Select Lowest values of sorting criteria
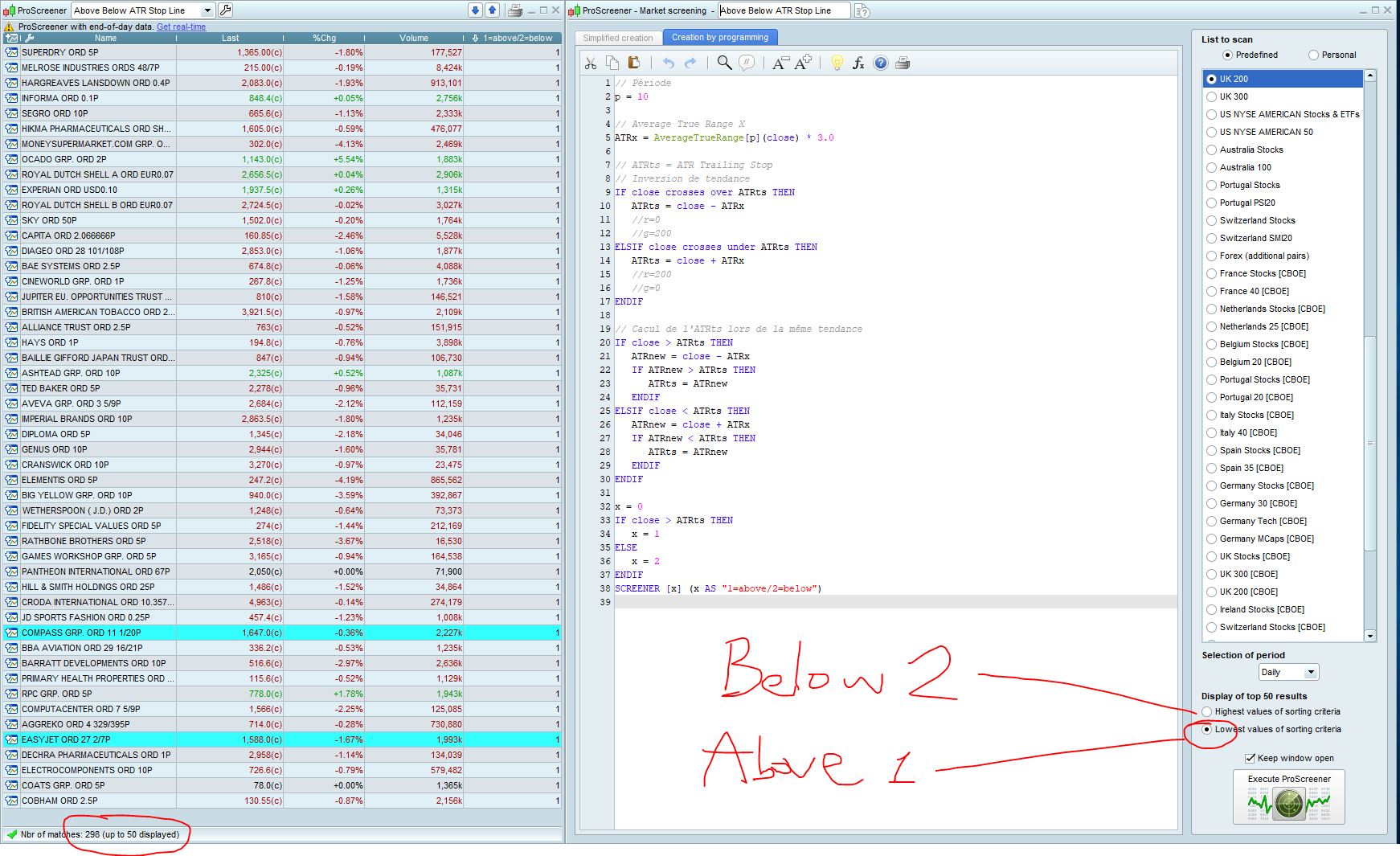The width and height of the screenshot is (1400, 856). 1207,729
